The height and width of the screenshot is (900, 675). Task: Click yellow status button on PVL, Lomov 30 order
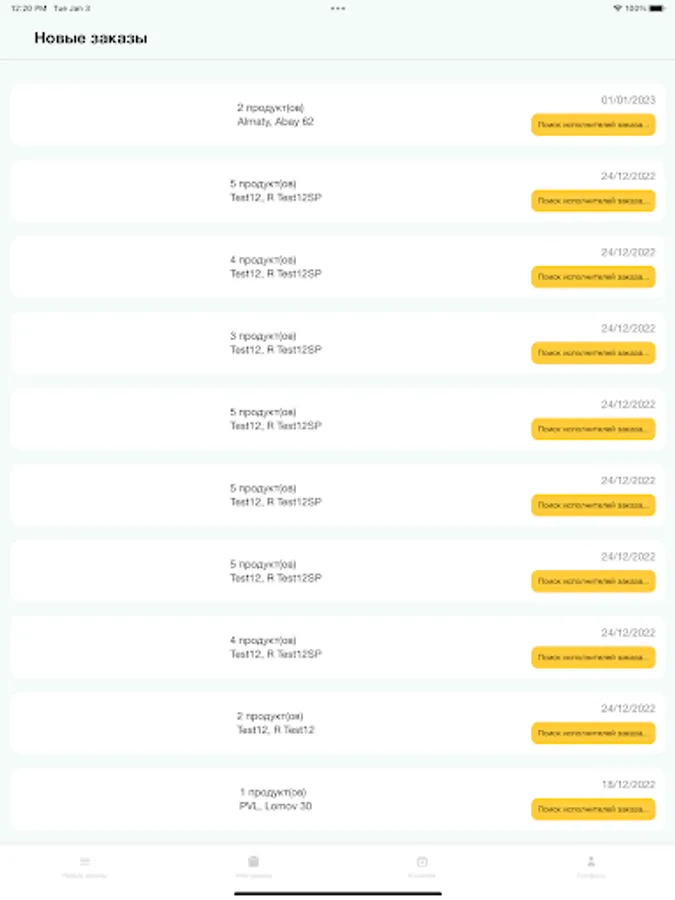pyautogui.click(x=593, y=809)
